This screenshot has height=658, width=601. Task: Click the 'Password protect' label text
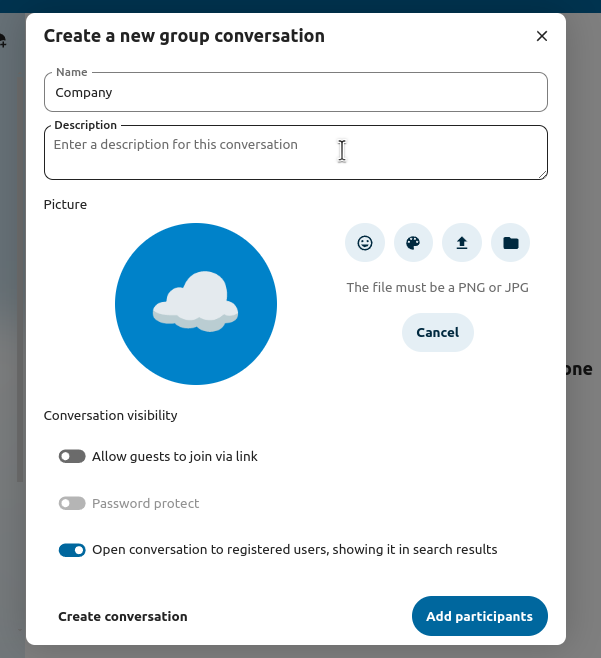[x=146, y=504]
